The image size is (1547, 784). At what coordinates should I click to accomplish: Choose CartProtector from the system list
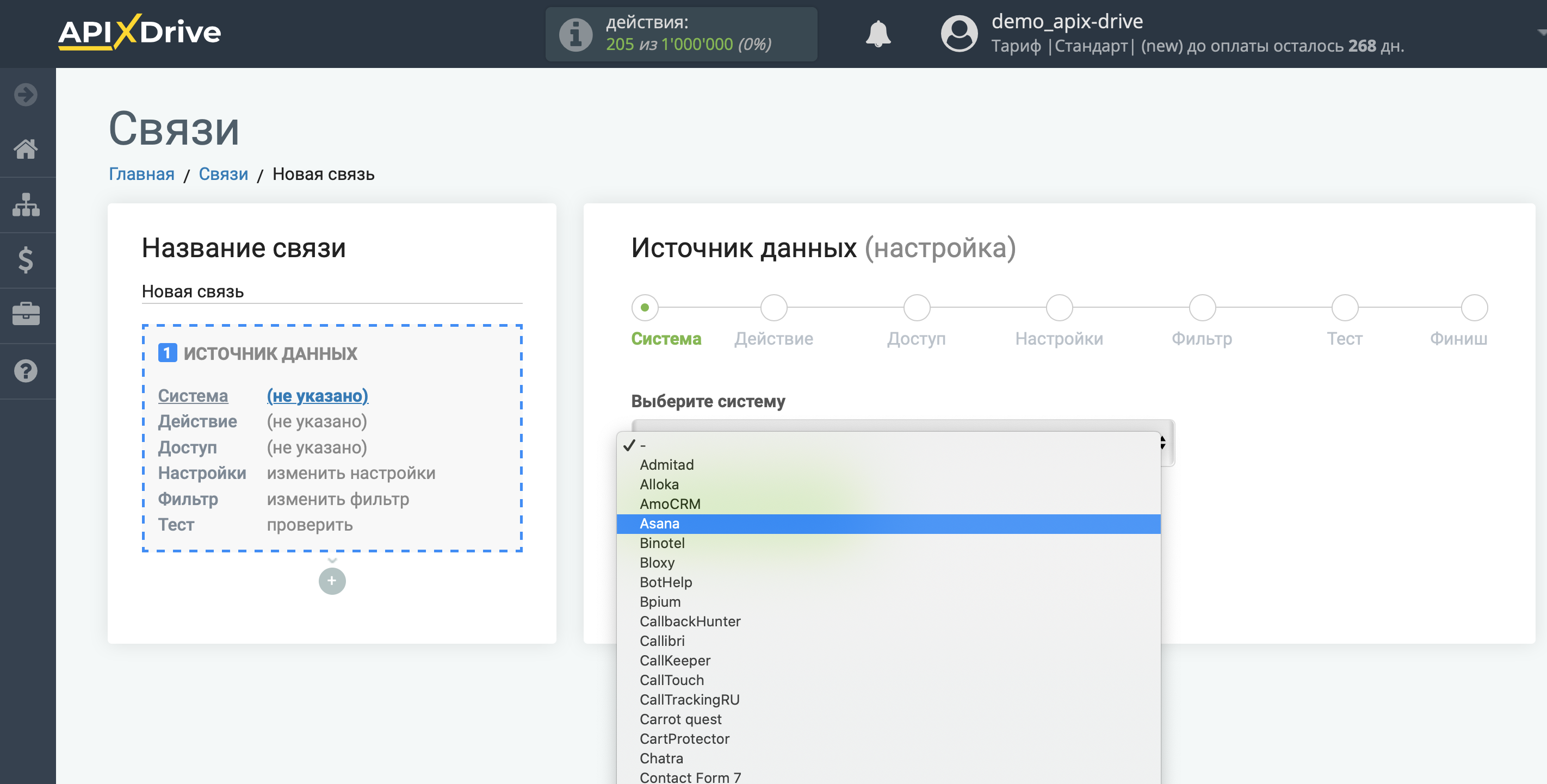click(888, 739)
